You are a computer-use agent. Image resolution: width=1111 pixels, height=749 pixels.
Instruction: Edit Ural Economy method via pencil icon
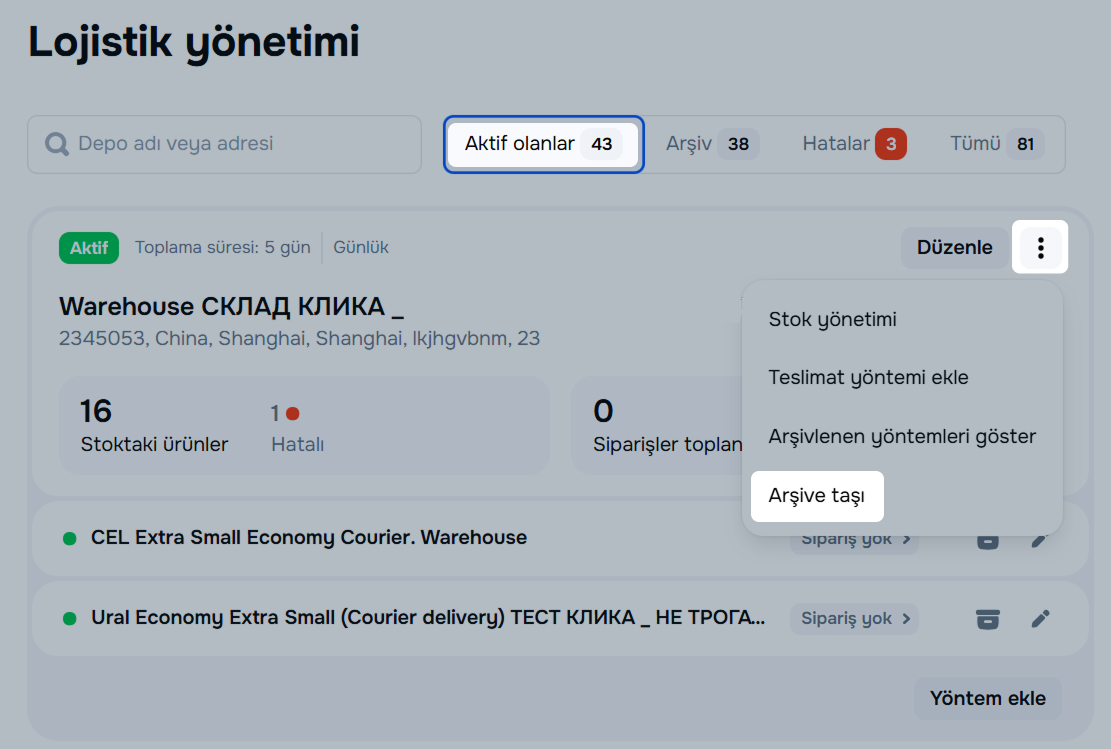tap(1040, 619)
